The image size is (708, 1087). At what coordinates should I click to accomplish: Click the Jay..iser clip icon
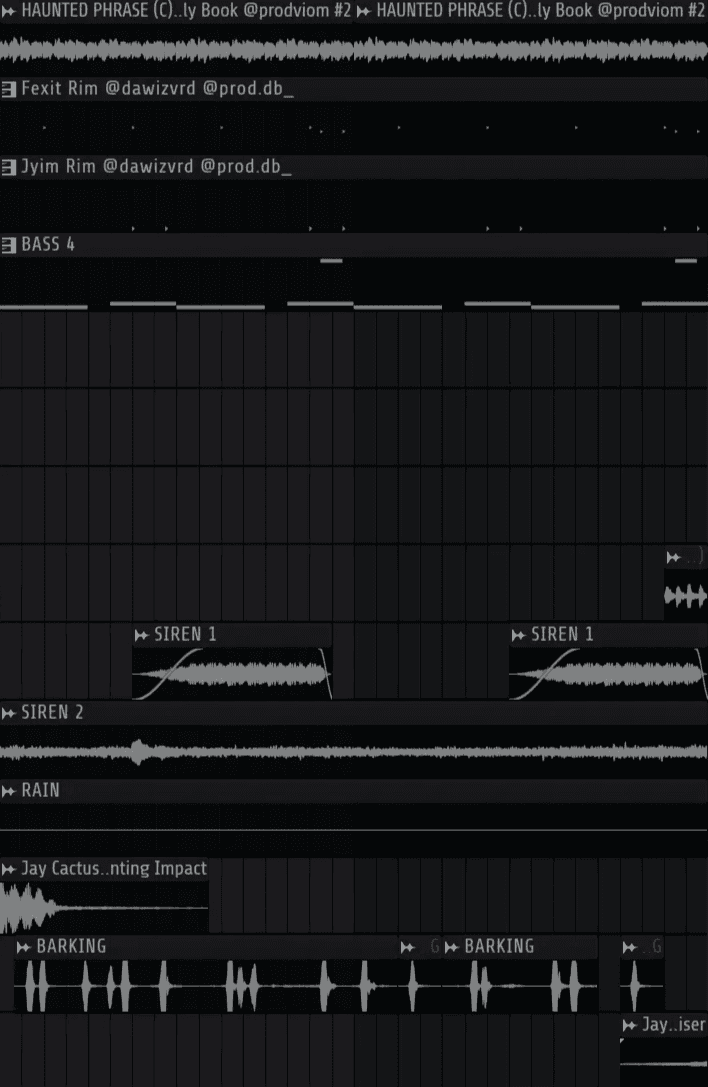click(x=630, y=1025)
